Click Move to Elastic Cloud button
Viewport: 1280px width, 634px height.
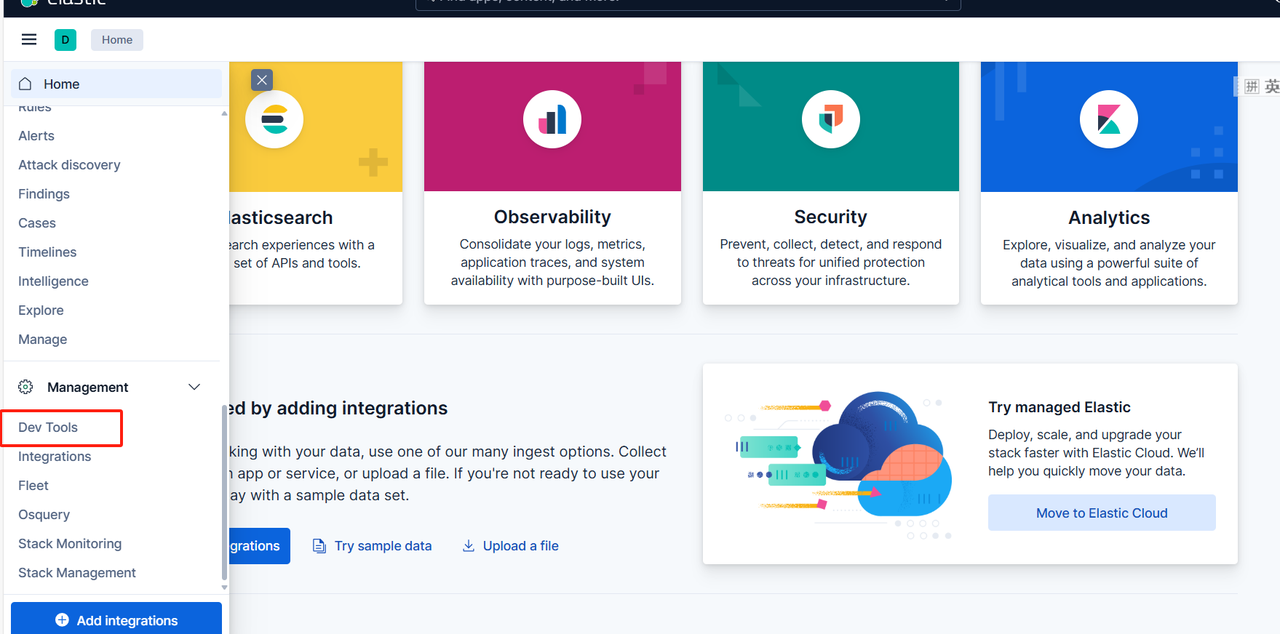[1102, 513]
